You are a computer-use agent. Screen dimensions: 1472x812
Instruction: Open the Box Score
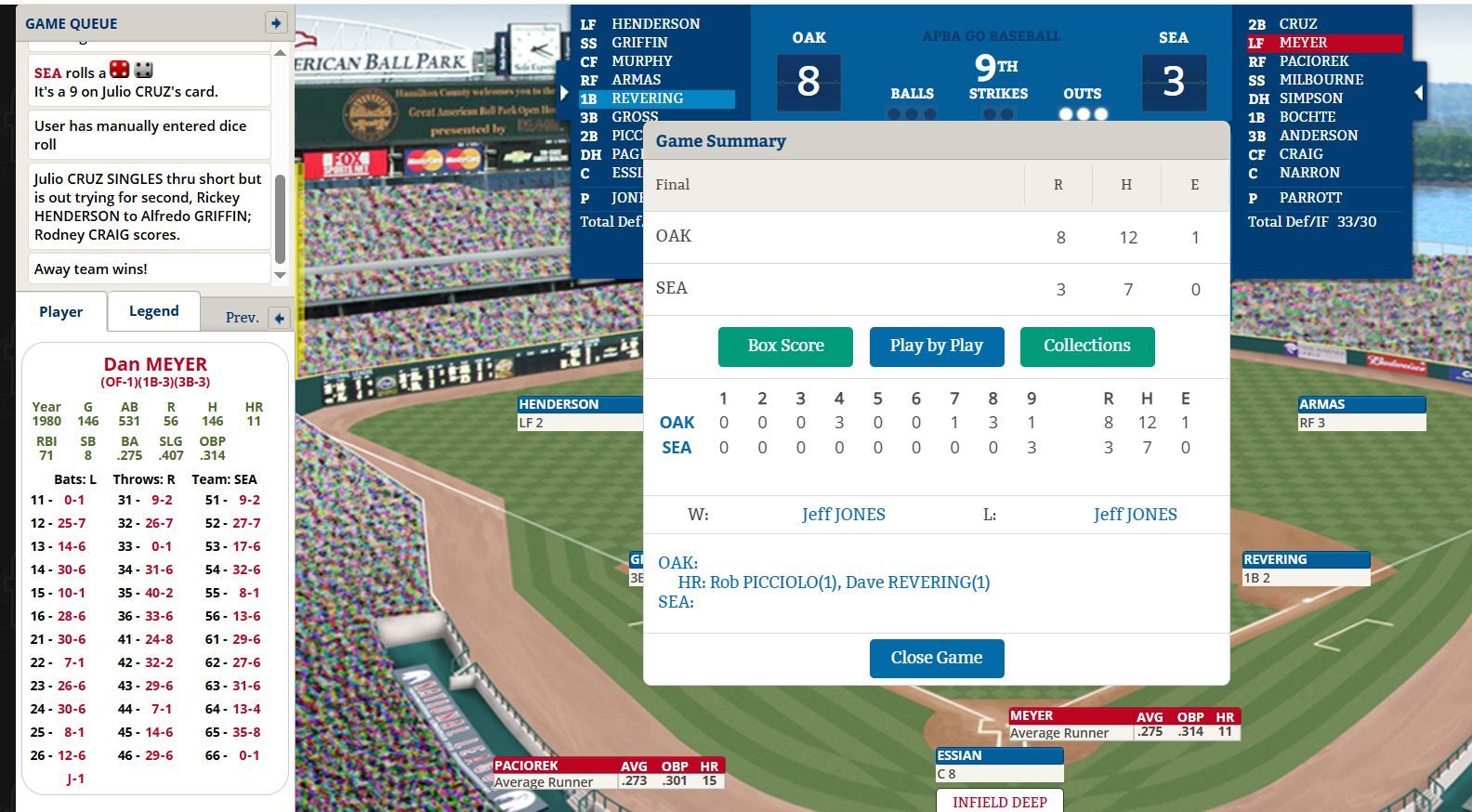pos(785,346)
